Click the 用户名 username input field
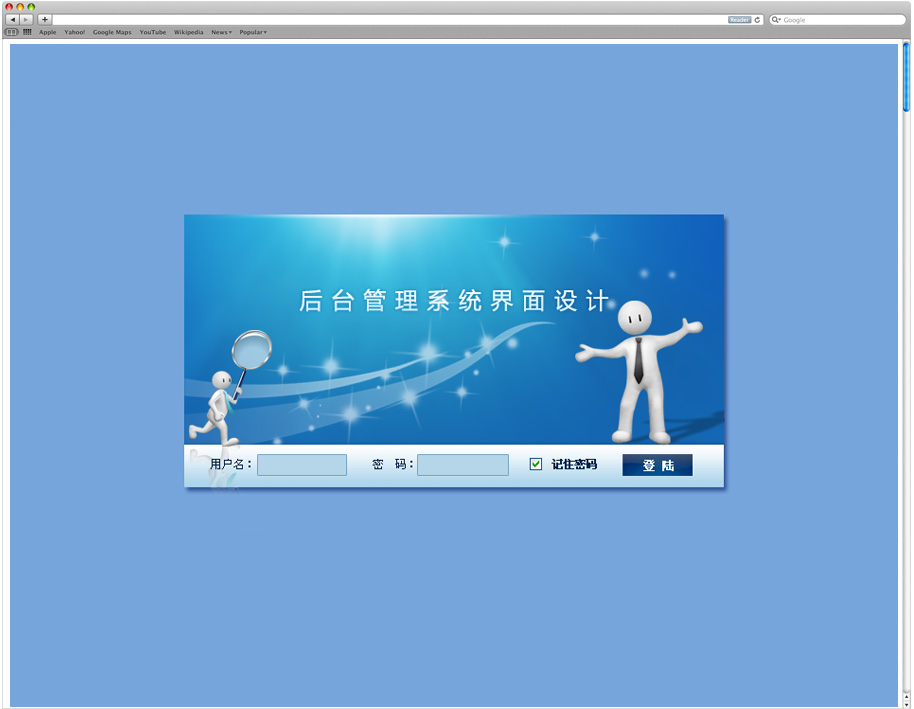This screenshot has width=914, height=709. (x=302, y=465)
